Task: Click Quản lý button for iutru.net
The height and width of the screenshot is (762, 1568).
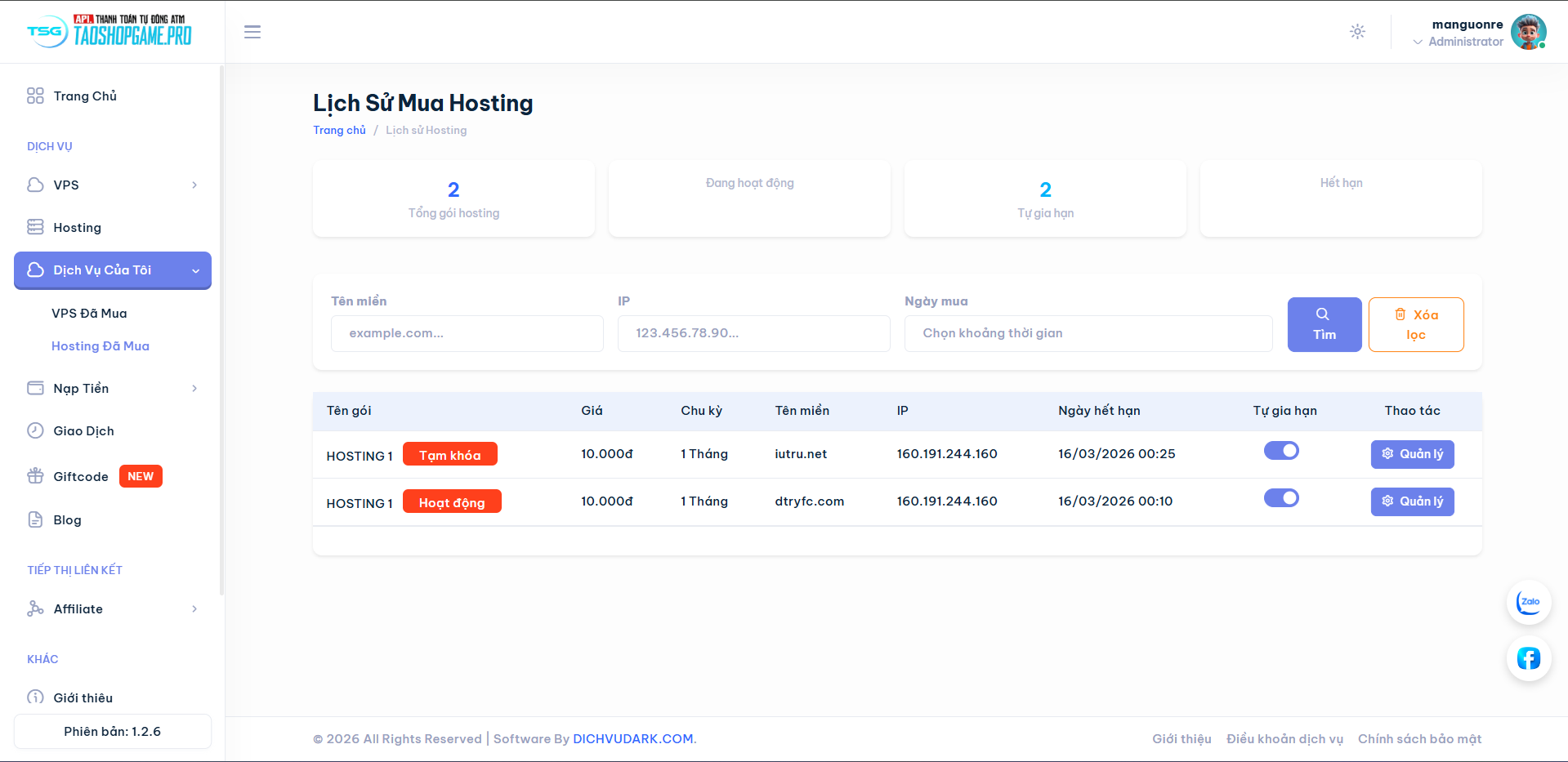Action: [x=1412, y=454]
